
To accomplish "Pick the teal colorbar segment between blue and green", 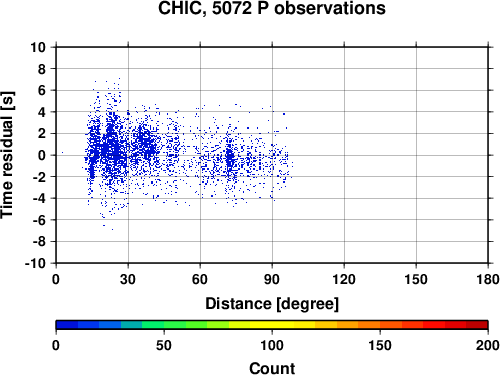I will 131,325.
